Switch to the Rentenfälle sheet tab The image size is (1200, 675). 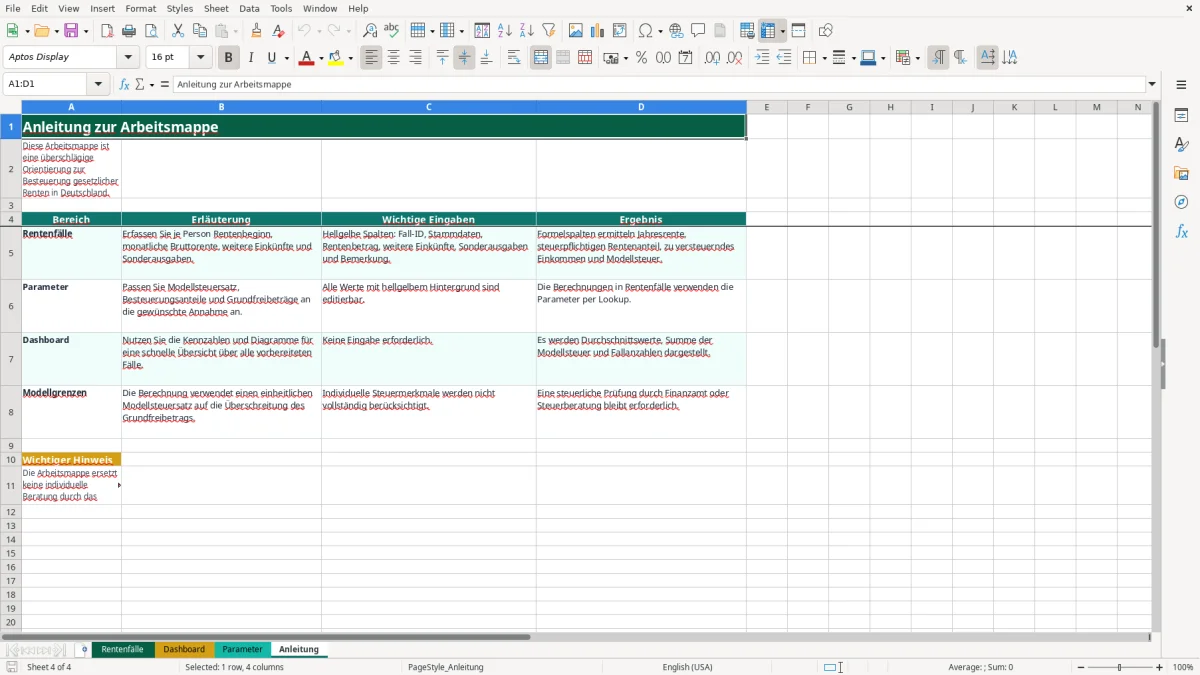point(122,649)
